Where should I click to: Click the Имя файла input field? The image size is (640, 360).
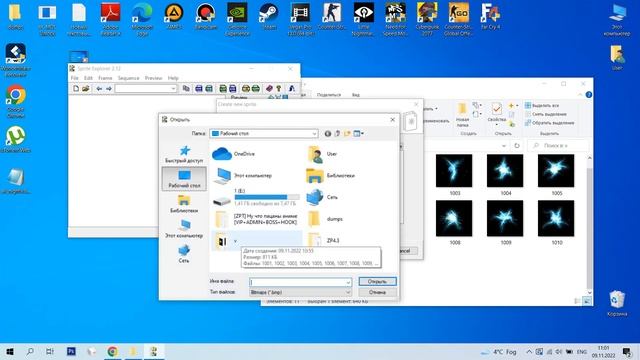[297, 282]
